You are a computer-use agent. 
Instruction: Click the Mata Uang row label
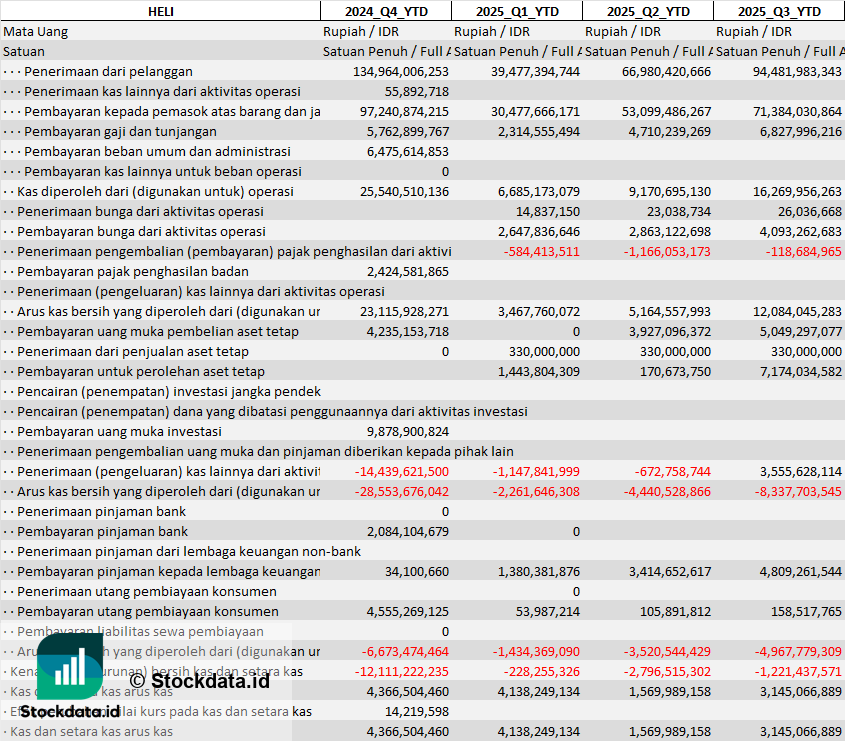pos(36,31)
